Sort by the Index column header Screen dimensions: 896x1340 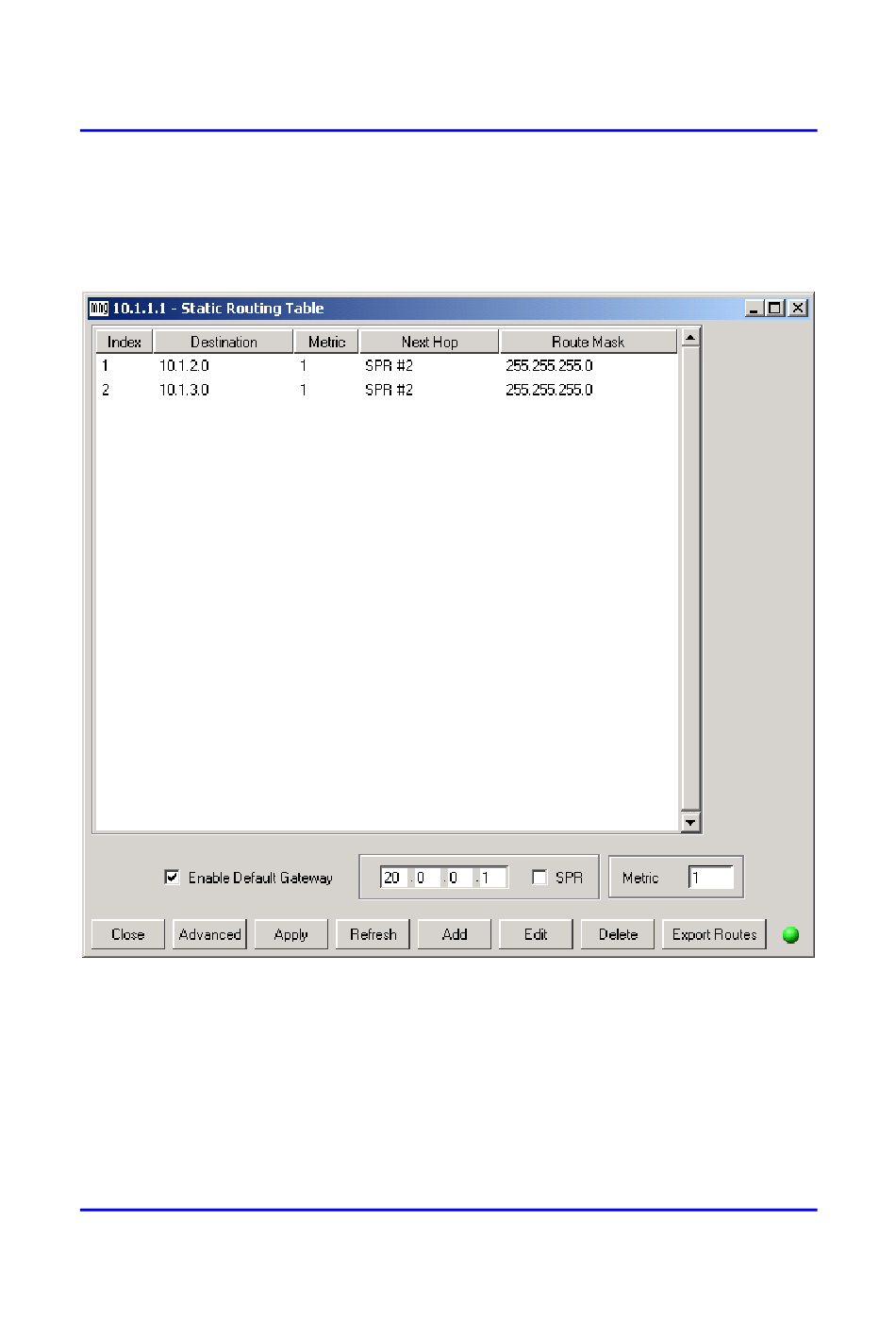click(x=124, y=342)
